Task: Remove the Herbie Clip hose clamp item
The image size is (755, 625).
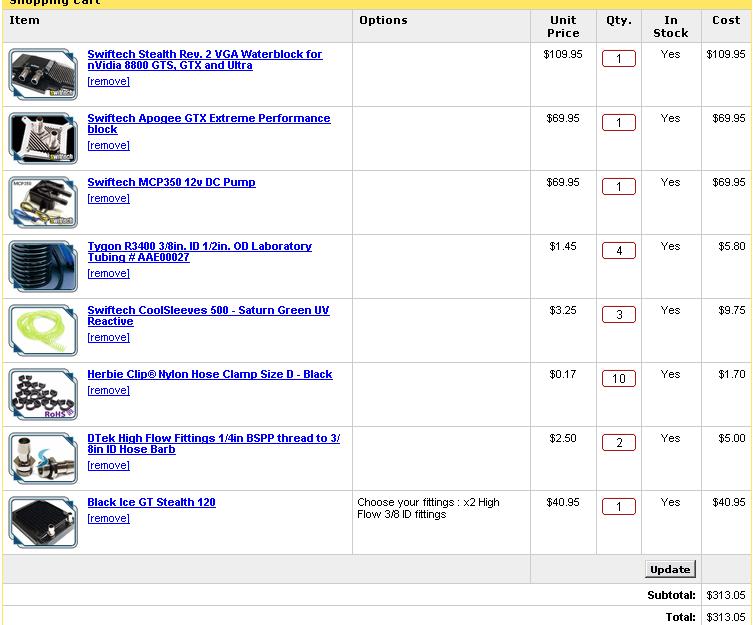Action: (x=108, y=391)
